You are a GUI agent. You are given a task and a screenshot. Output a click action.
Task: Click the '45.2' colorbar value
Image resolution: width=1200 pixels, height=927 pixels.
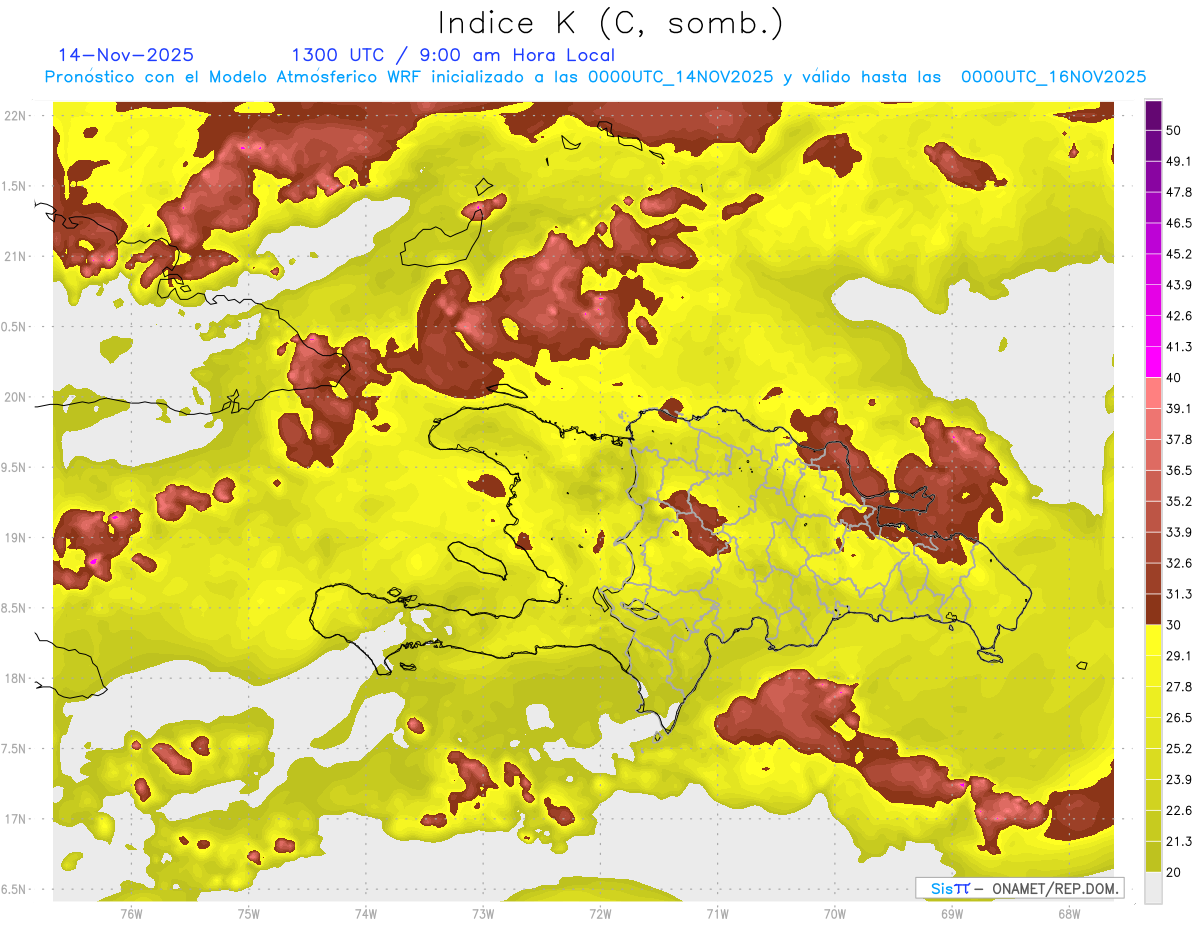coord(1178,254)
